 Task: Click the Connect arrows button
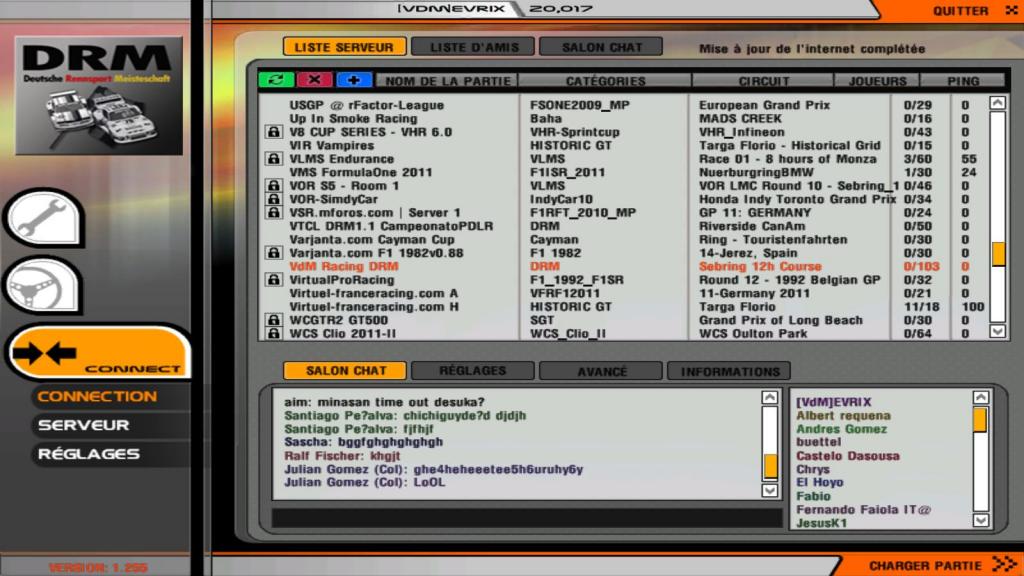tap(98, 353)
